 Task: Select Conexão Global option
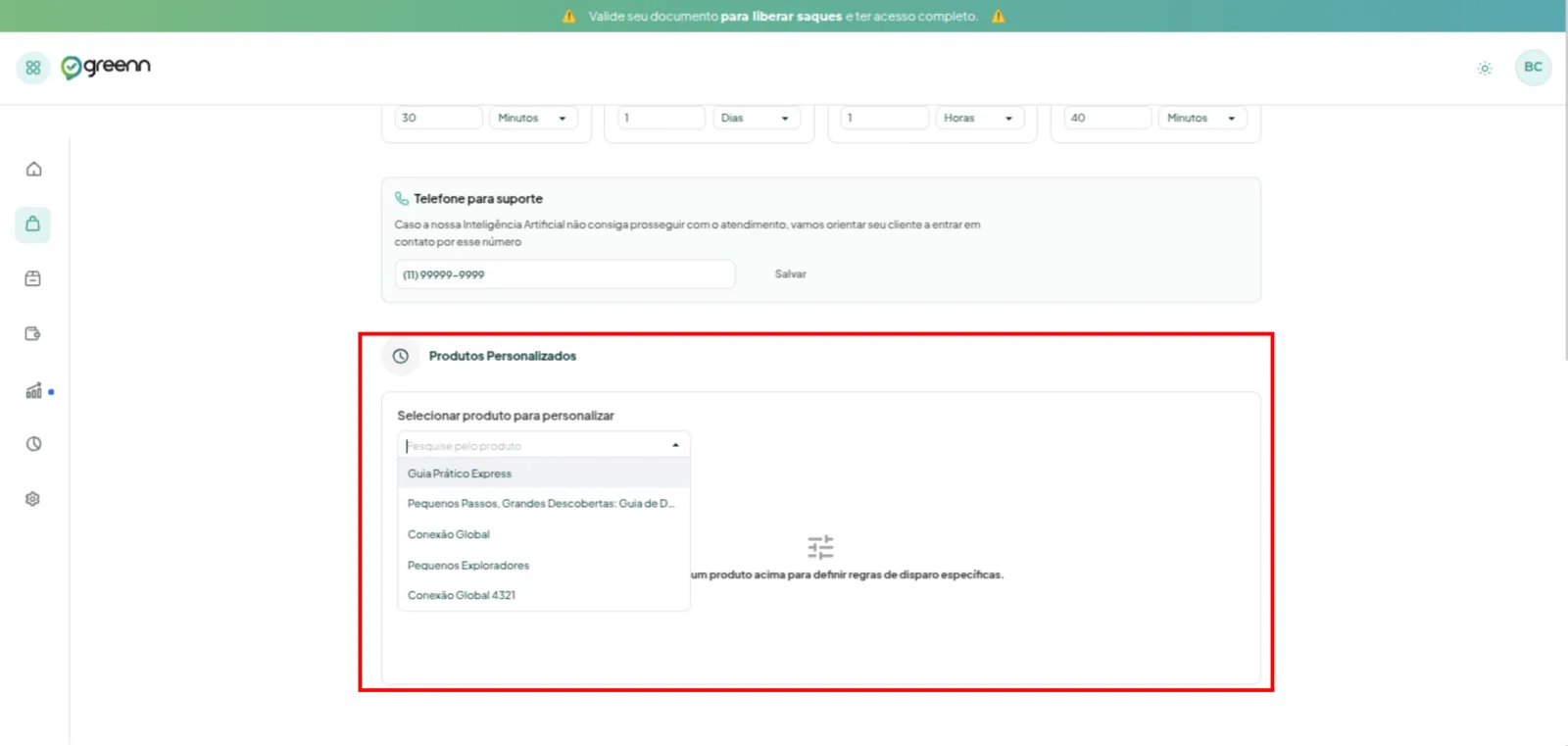coord(544,534)
